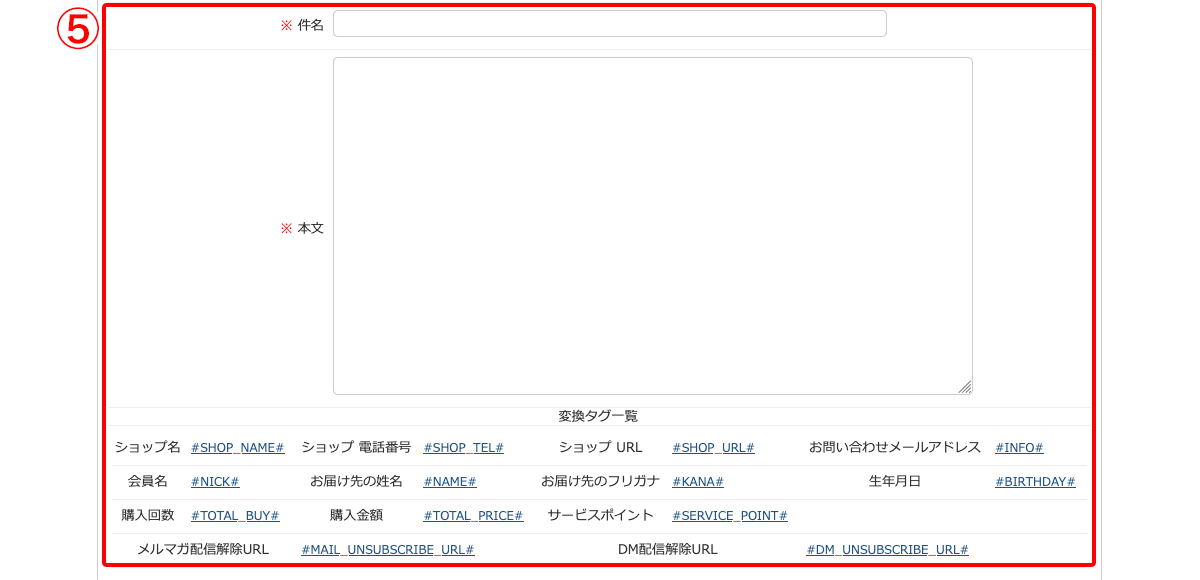Image resolution: width=1200 pixels, height=580 pixels.
Task: Insert the #MAIL_UNSUBSCRIBE_URL# tag
Action: (388, 550)
